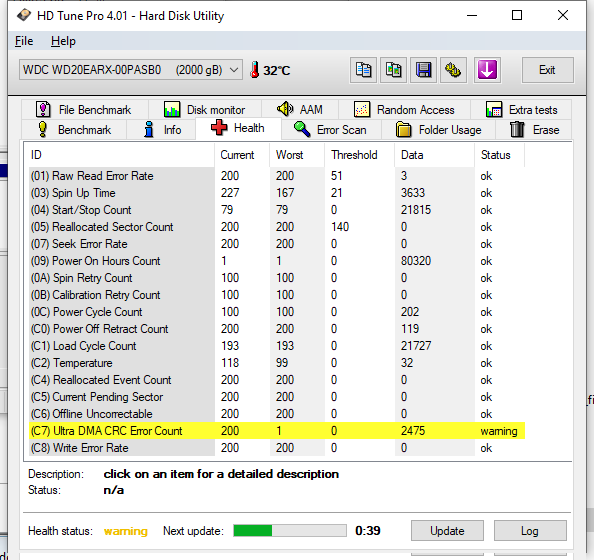Open the File Benchmark tab
This screenshot has width=594, height=560.
pos(84,110)
